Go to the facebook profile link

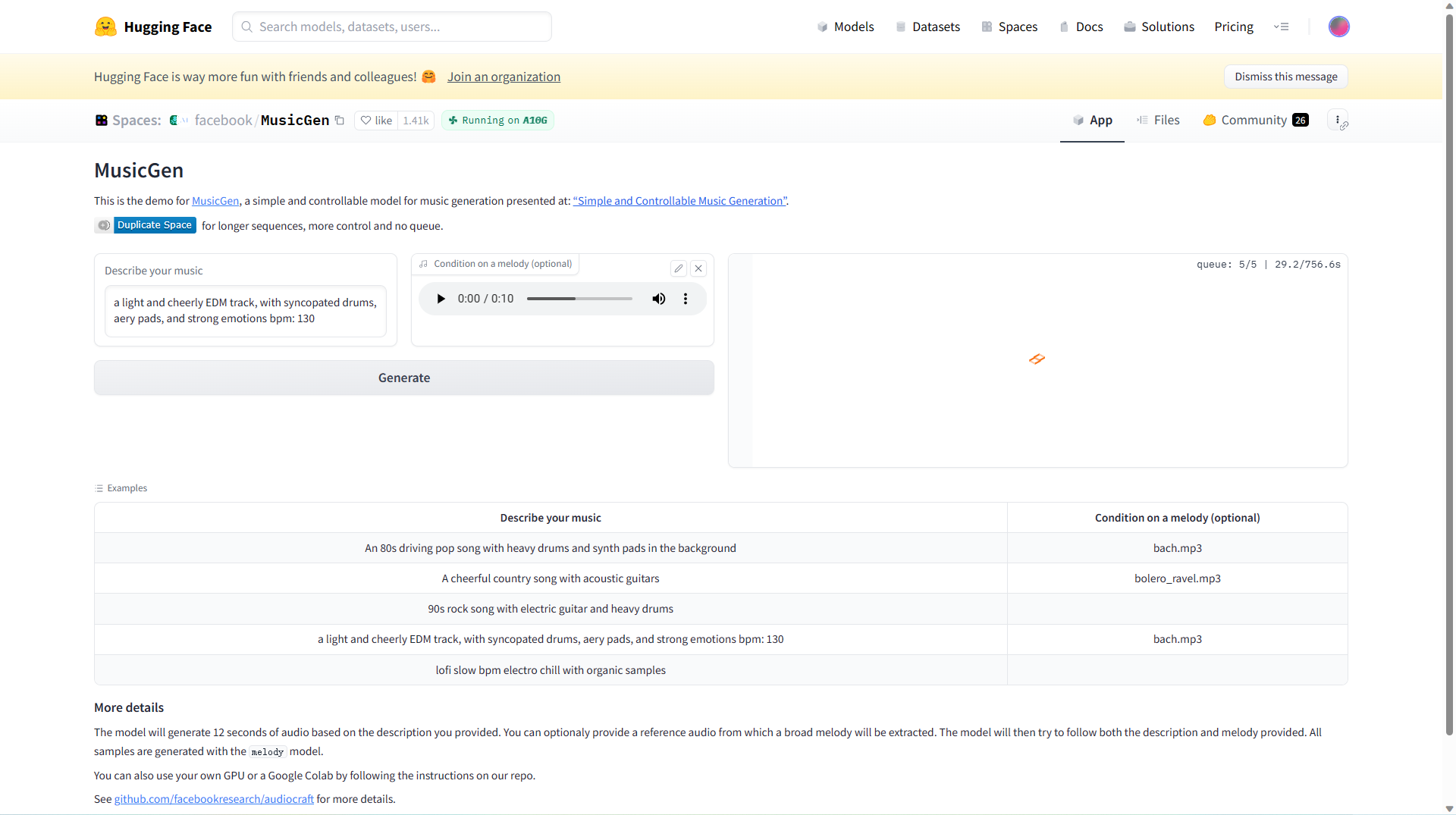[223, 121]
